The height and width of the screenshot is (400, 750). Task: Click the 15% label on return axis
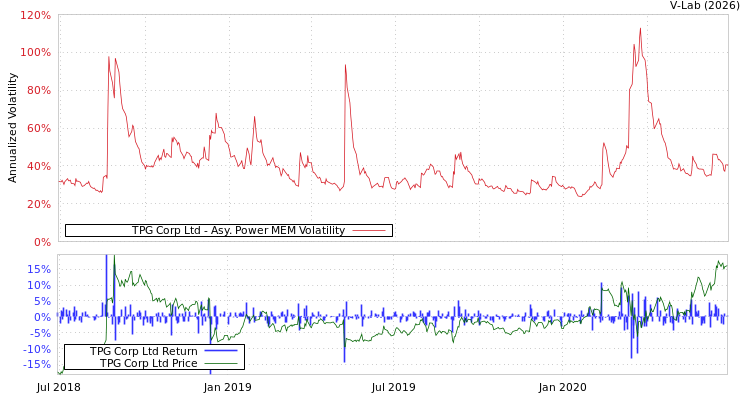pos(39,269)
